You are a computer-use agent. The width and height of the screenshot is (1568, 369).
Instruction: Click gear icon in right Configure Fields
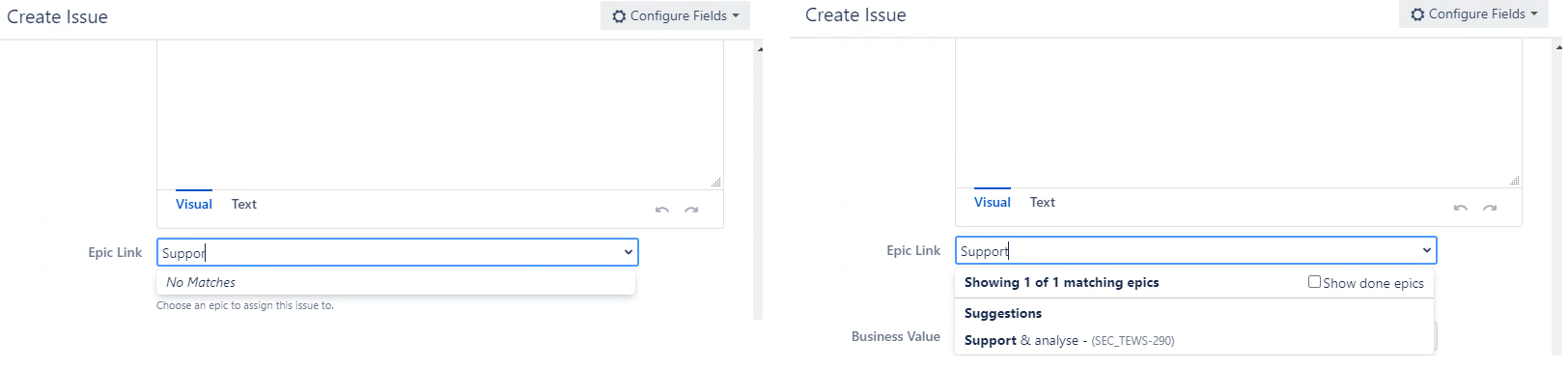[1417, 14]
